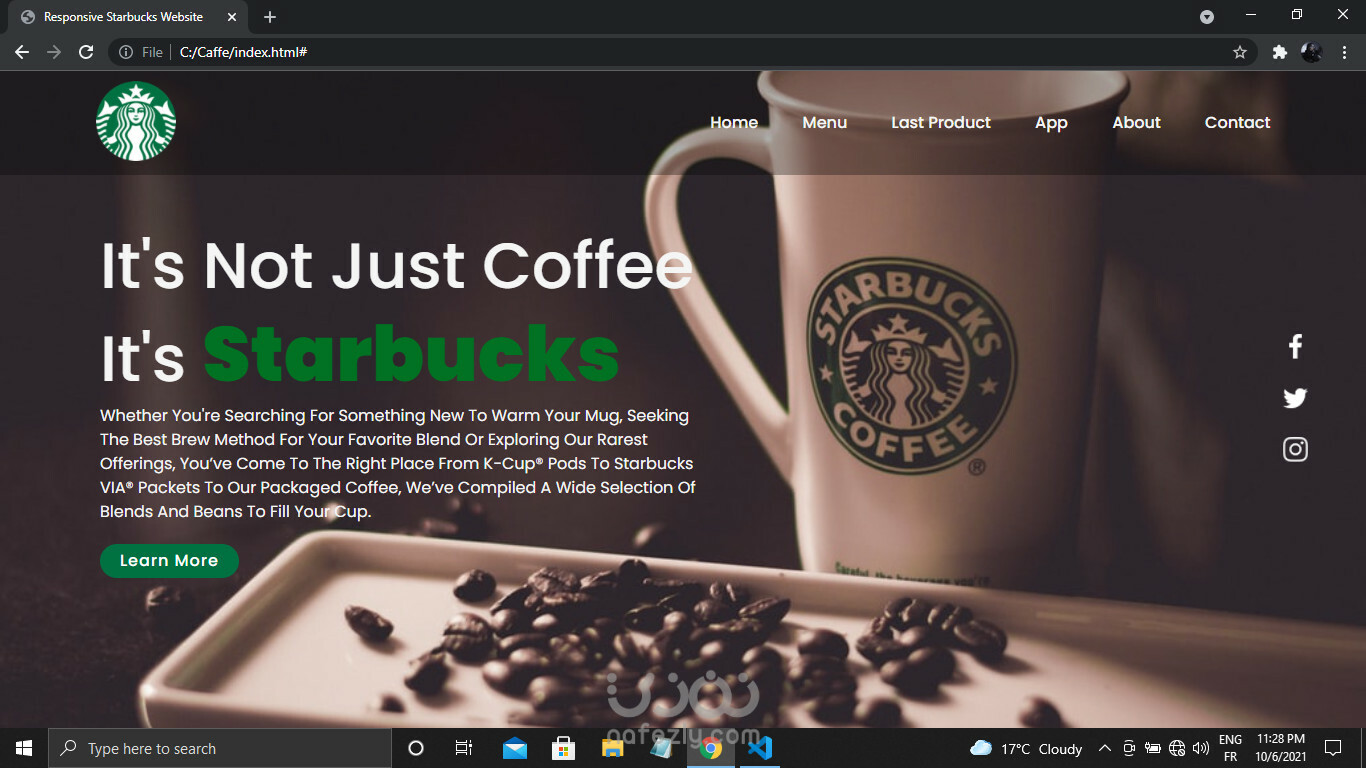The width and height of the screenshot is (1366, 768).
Task: Open the Facebook social icon
Action: pos(1295,347)
